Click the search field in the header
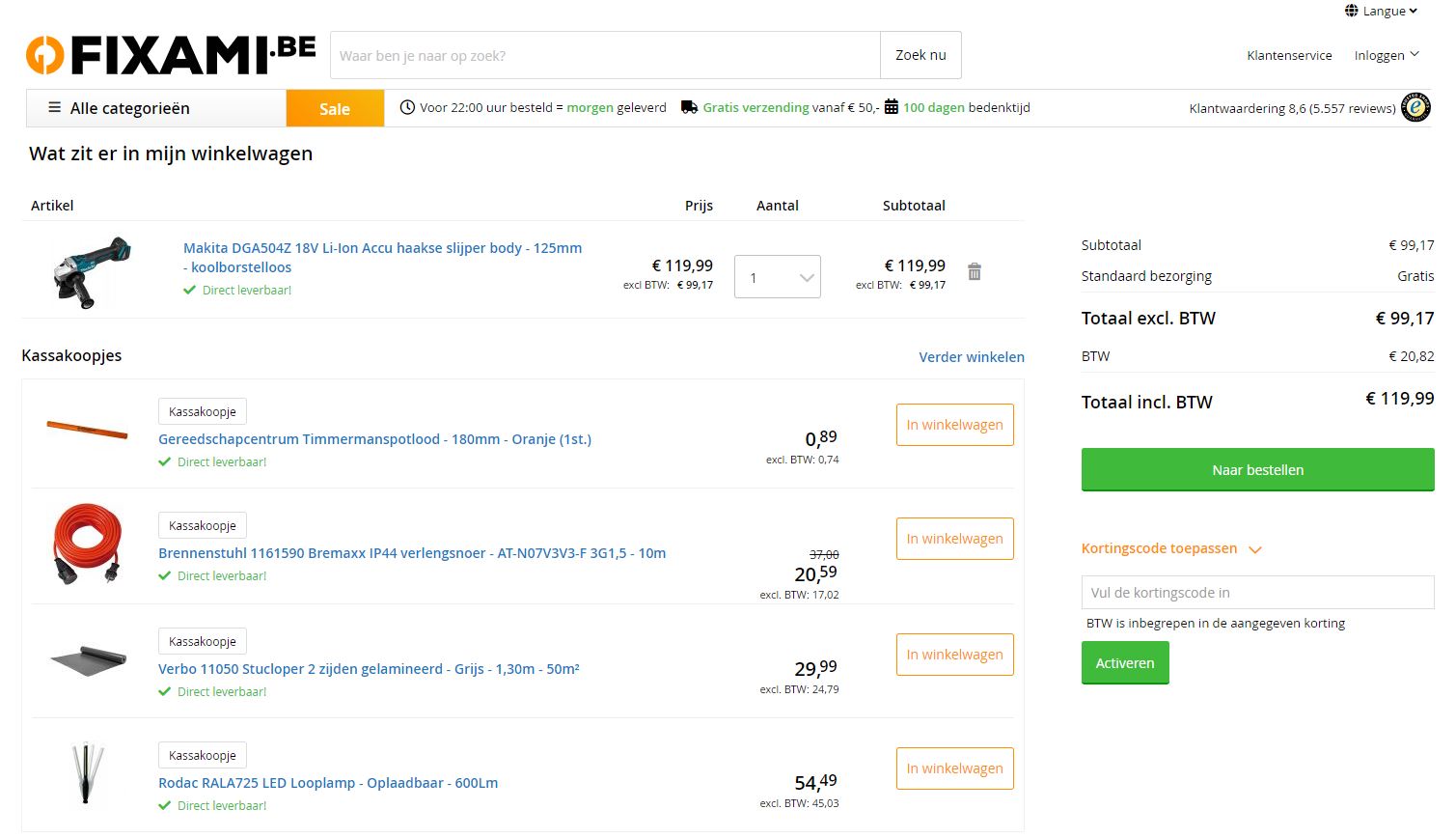This screenshot has height=838, width=1456. [605, 55]
